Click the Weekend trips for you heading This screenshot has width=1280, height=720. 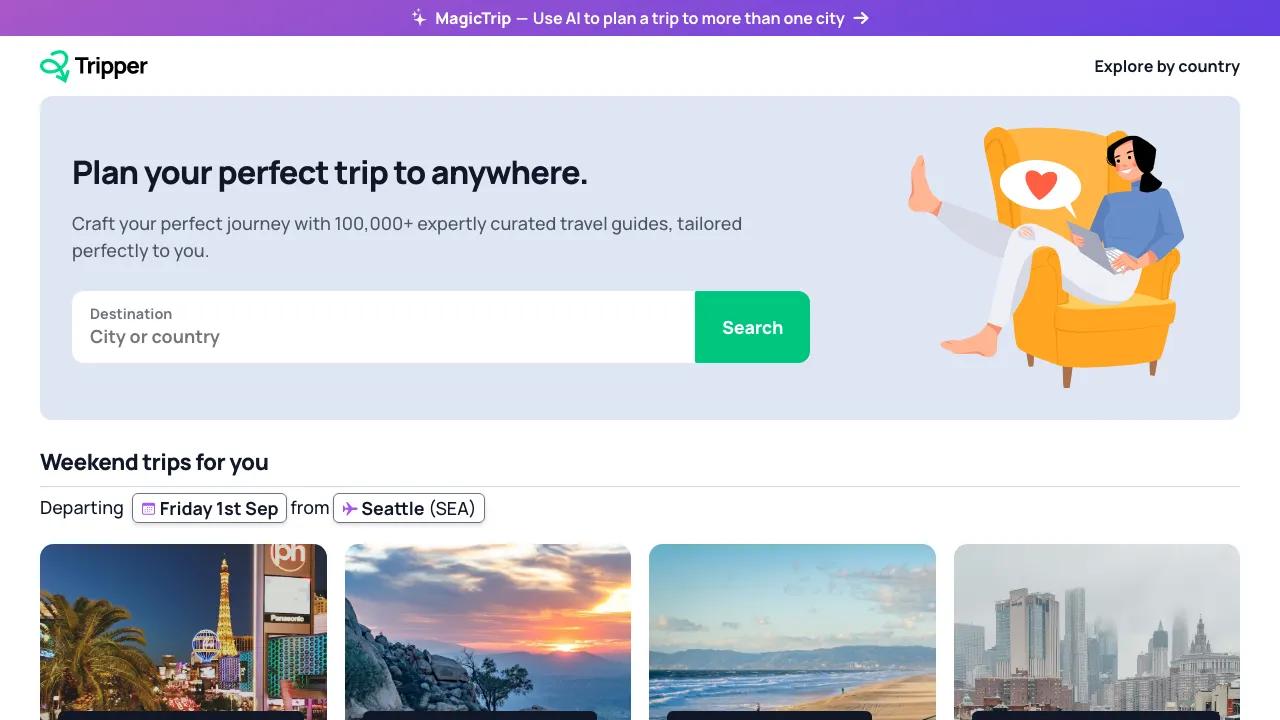154,462
